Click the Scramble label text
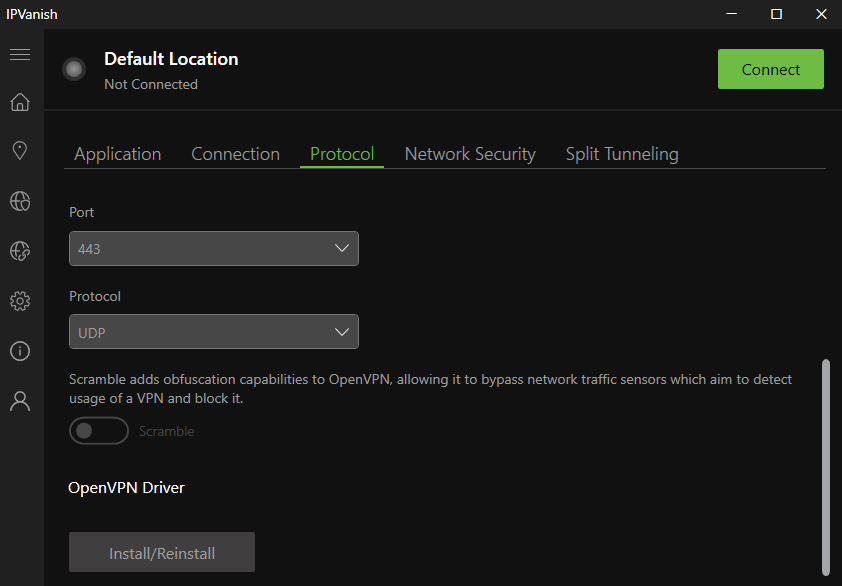 point(166,431)
